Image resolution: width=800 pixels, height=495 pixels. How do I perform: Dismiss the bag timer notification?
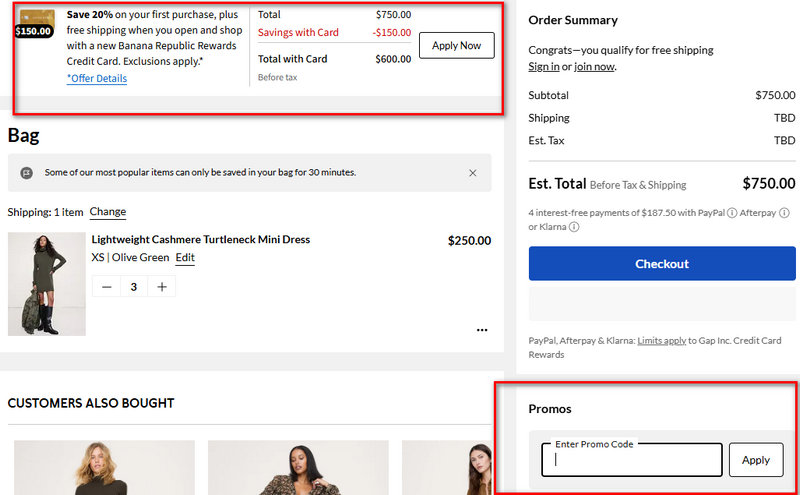click(x=473, y=173)
